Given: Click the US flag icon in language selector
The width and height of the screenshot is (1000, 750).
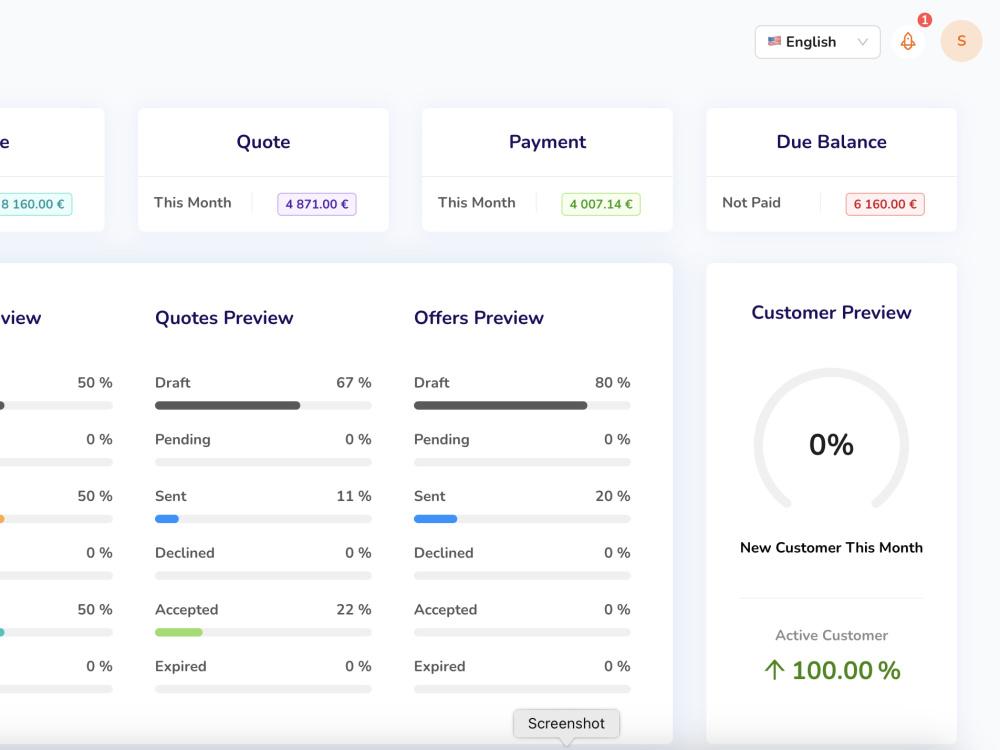Looking at the screenshot, I should click(774, 41).
